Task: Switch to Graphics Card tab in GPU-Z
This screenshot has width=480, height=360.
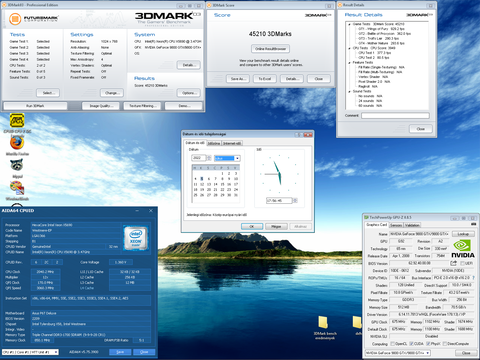Action: pos(377,225)
